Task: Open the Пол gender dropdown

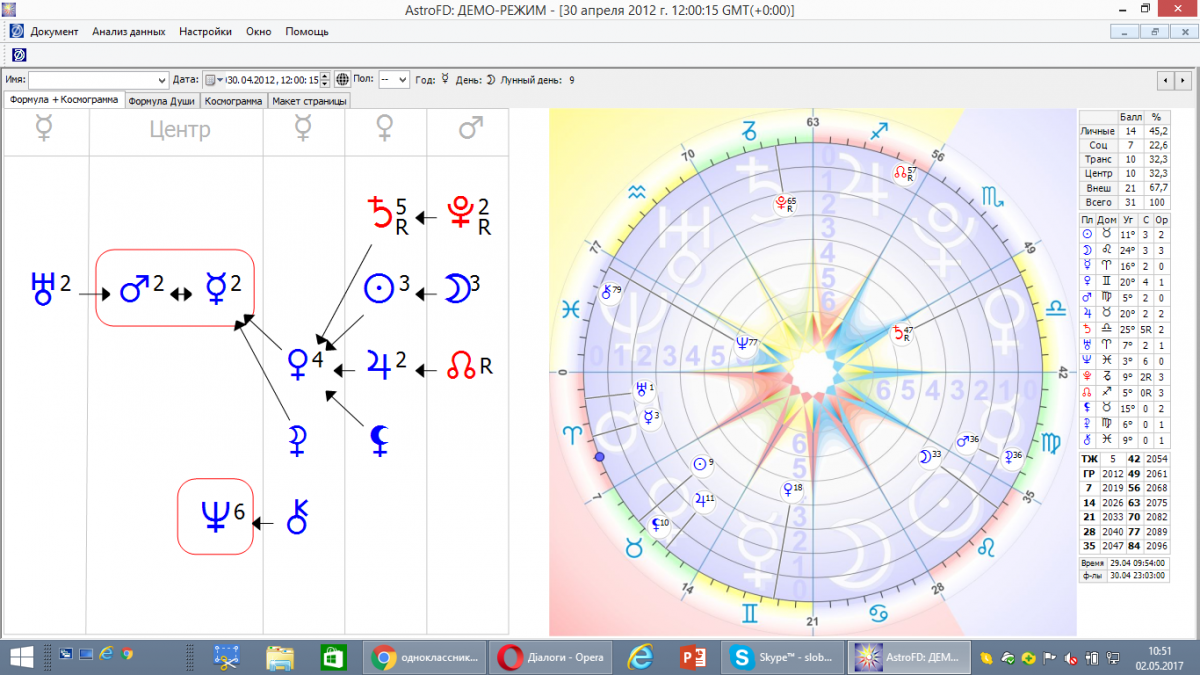Action: (x=402, y=80)
